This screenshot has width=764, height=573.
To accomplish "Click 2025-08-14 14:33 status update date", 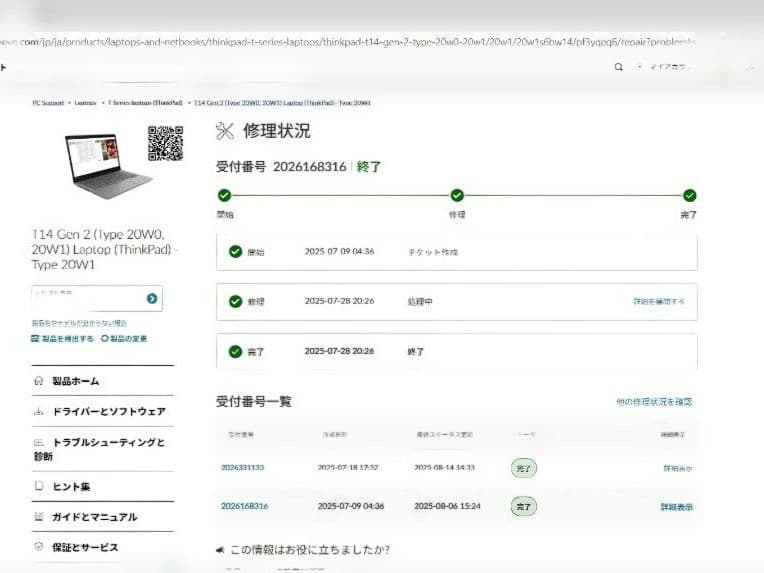I will pyautogui.click(x=444, y=467).
